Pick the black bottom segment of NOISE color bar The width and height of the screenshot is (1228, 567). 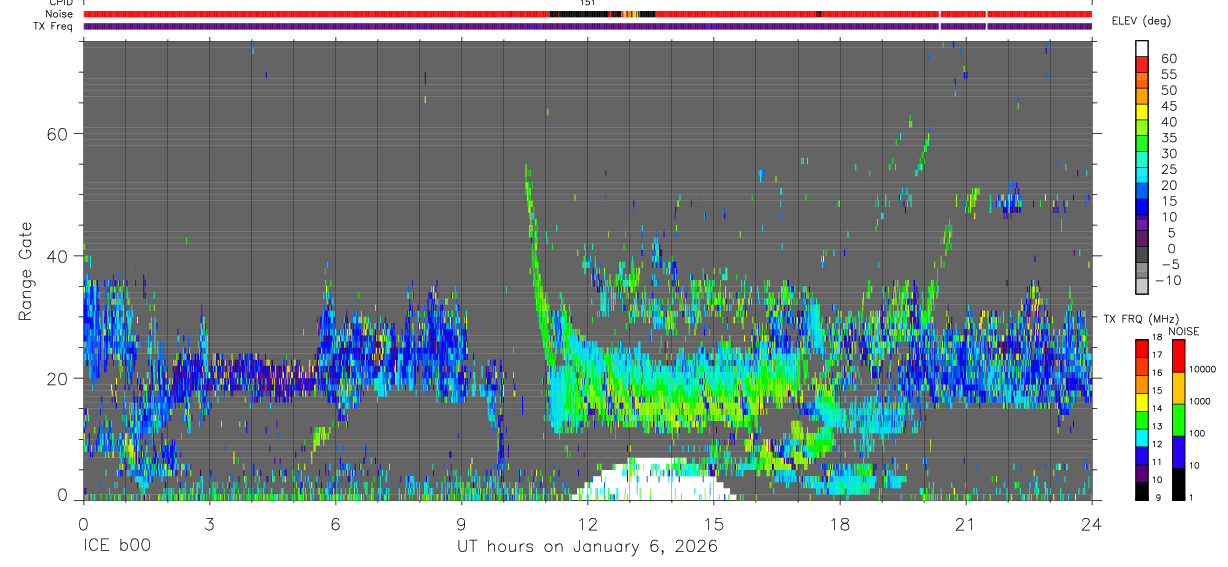coord(1177,484)
